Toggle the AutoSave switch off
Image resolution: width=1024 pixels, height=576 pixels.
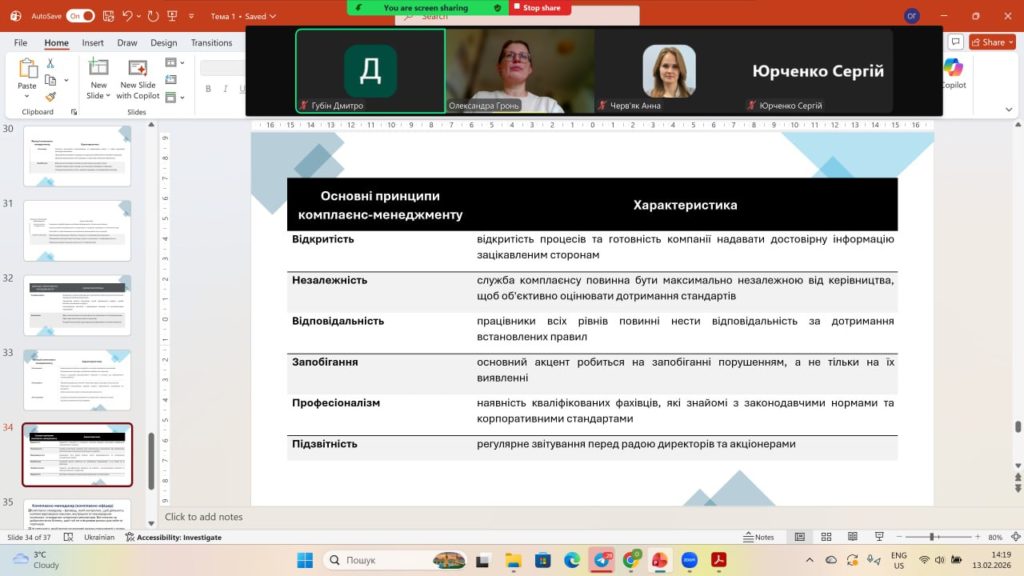point(80,16)
